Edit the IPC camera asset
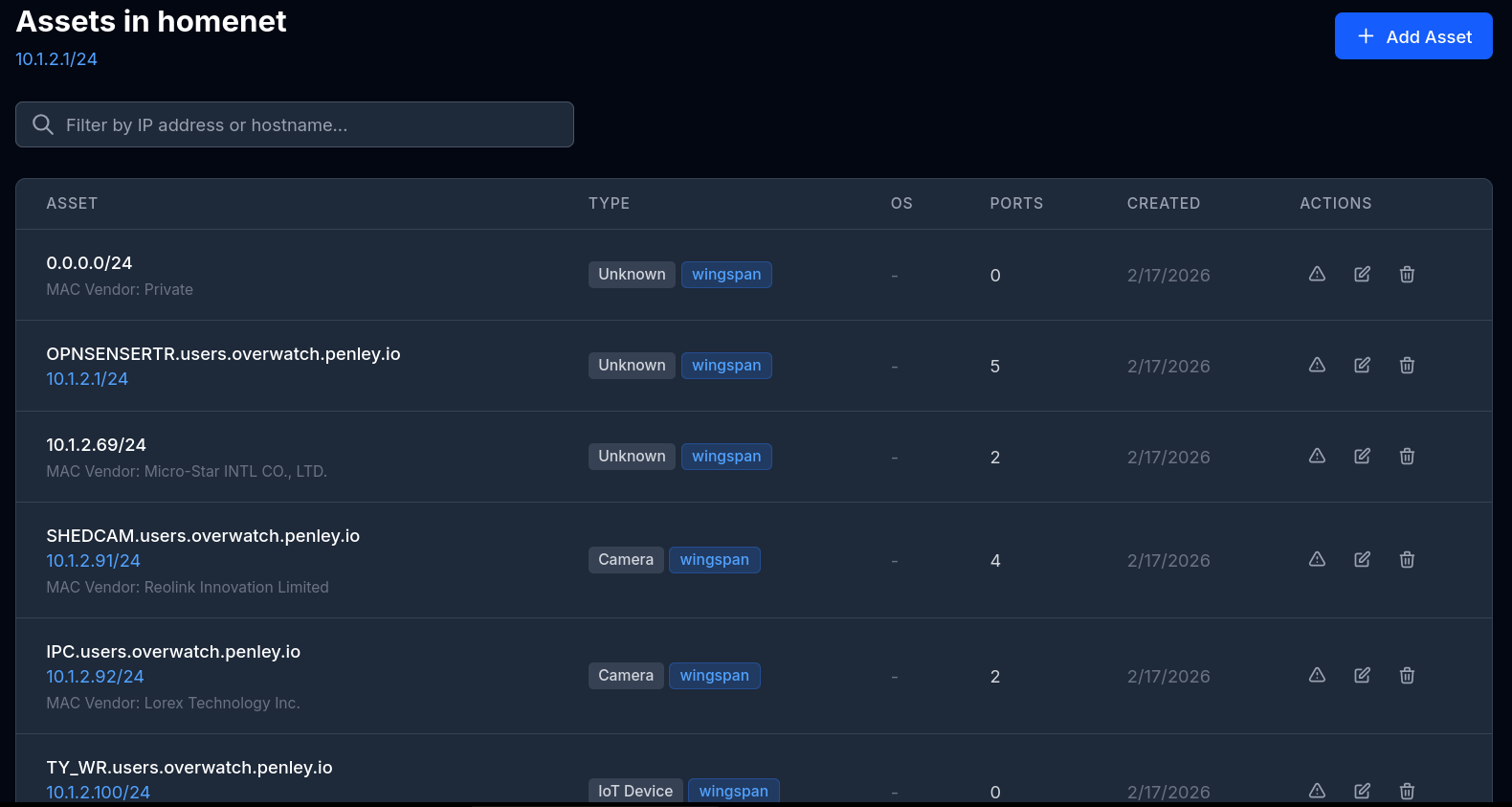 point(1362,675)
